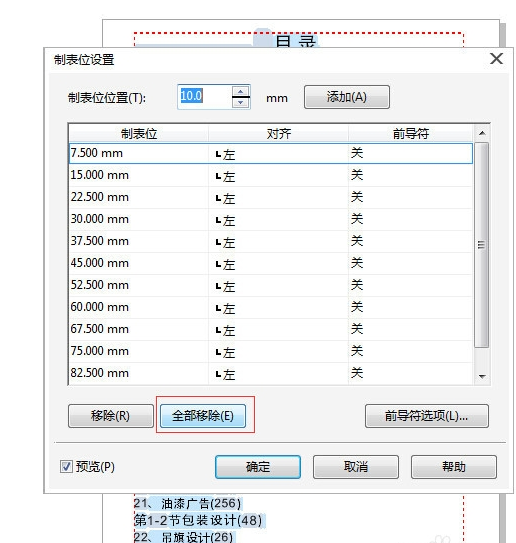Toggle the 预览(P) checkbox
516x543 pixels.
pos(66,466)
